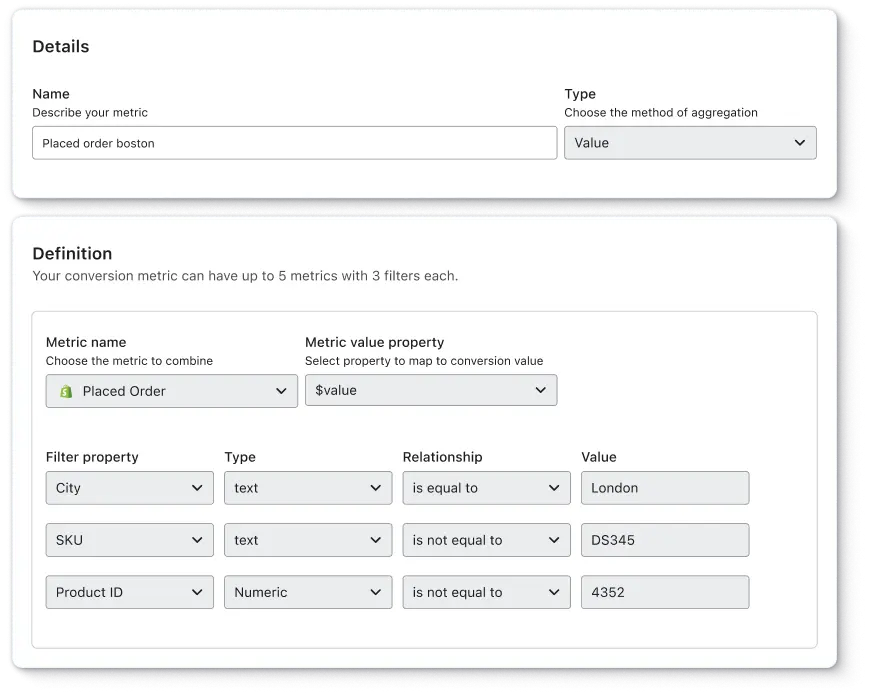Viewport: 872px width, 699px height.
Task: Open the Numeric type dropdown
Action: pyautogui.click(x=308, y=592)
